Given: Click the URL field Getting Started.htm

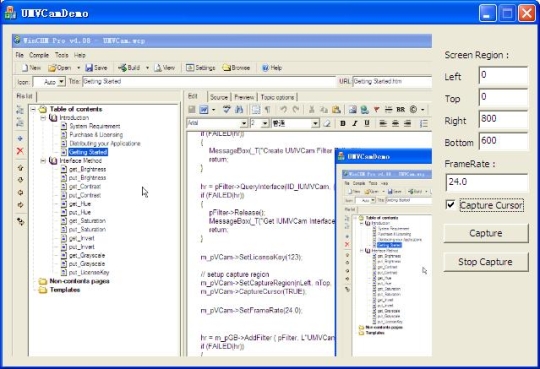Looking at the screenshot, I should pyautogui.click(x=392, y=82).
